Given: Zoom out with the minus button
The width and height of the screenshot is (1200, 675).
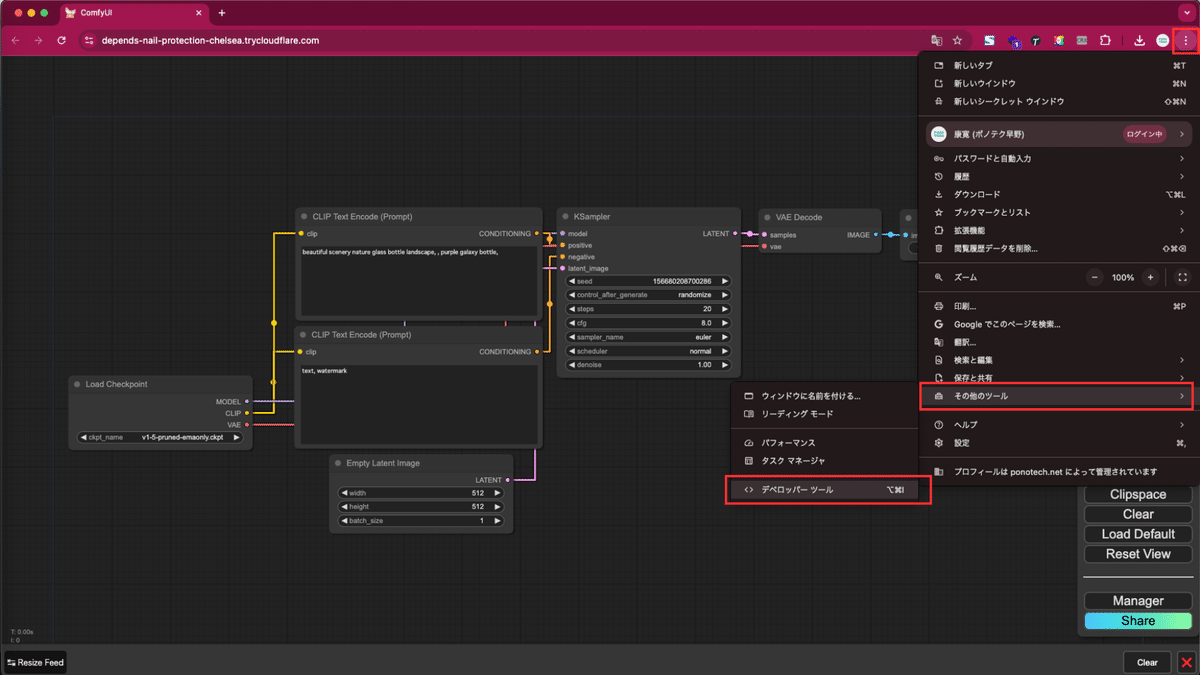Looking at the screenshot, I should click(1096, 277).
